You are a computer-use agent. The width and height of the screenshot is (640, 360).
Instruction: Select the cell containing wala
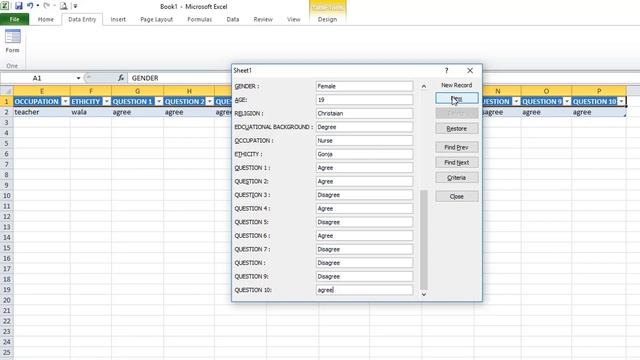coord(91,112)
